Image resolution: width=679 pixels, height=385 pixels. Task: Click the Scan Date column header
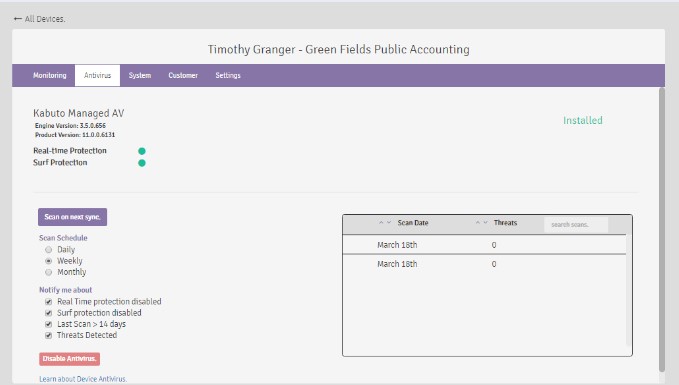[413, 223]
